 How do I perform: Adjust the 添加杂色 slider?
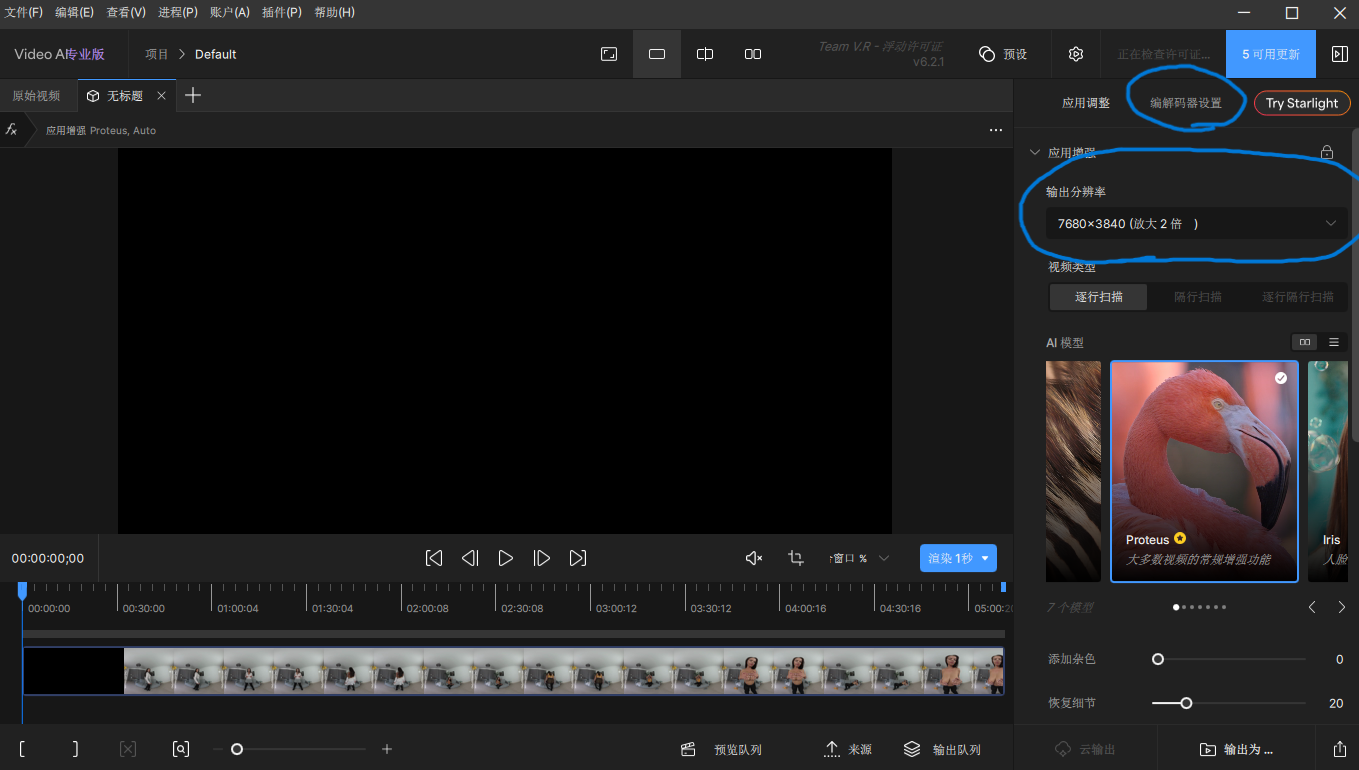coord(1228,659)
